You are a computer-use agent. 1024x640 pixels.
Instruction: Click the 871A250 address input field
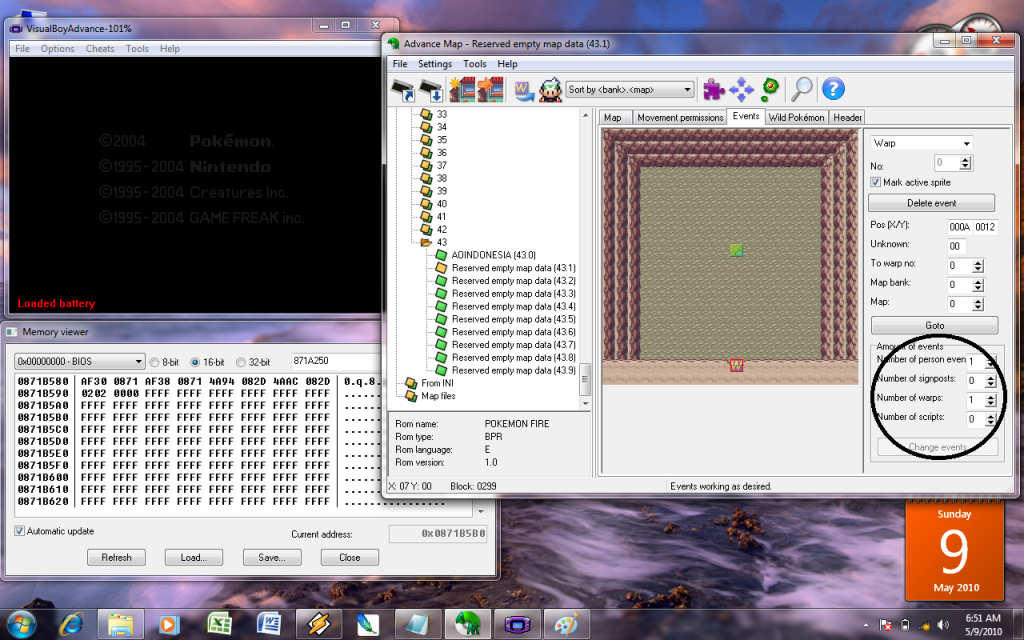(x=336, y=361)
